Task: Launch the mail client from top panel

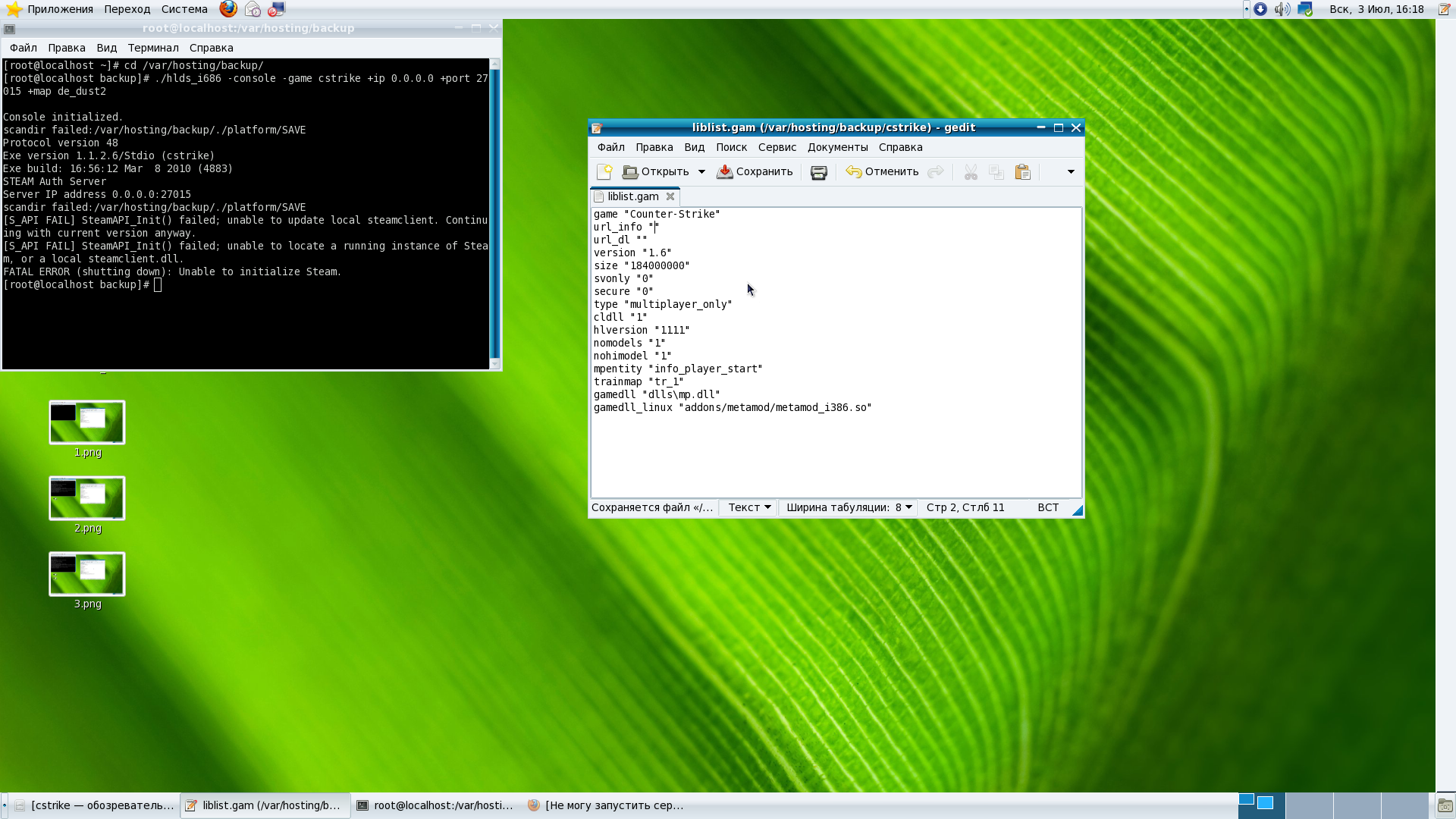Action: coord(253,9)
